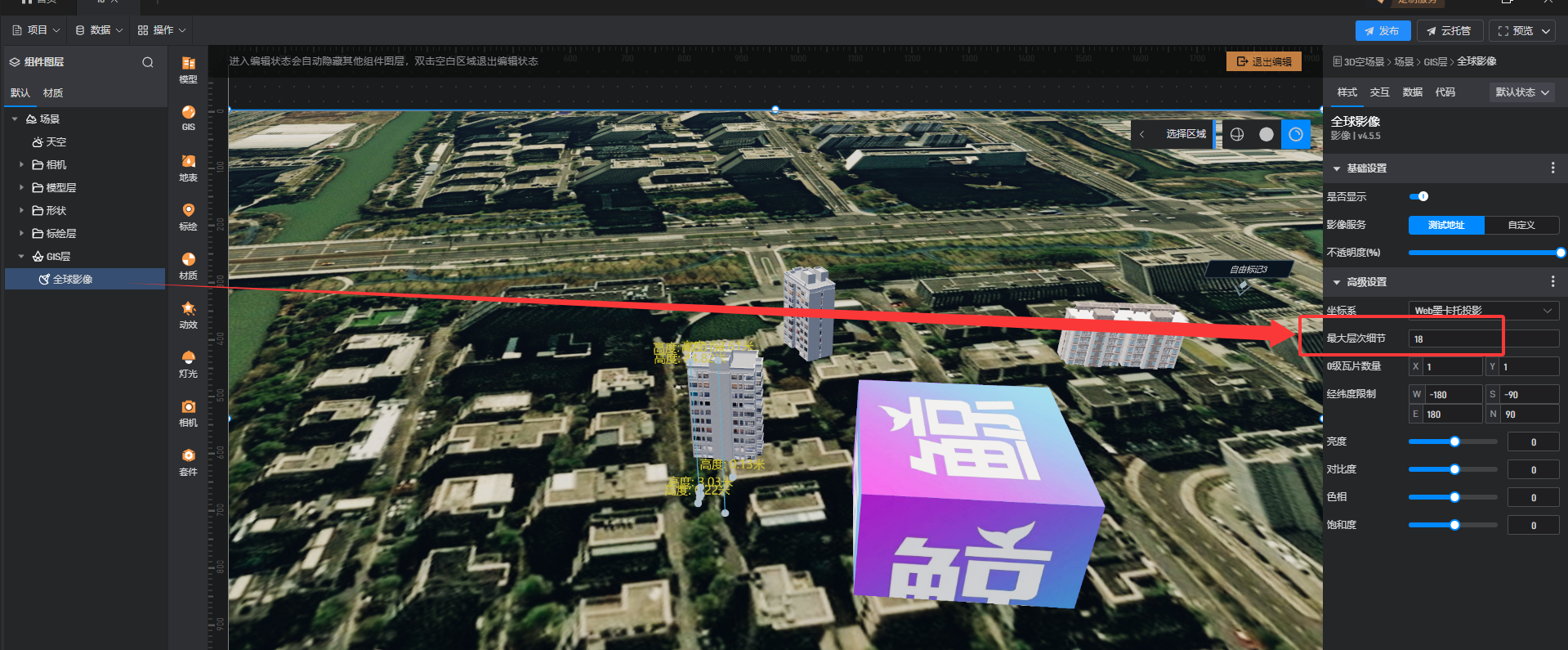Open the 数据 menu in top bar
Image resolution: width=1568 pixels, height=650 pixels.
click(100, 30)
